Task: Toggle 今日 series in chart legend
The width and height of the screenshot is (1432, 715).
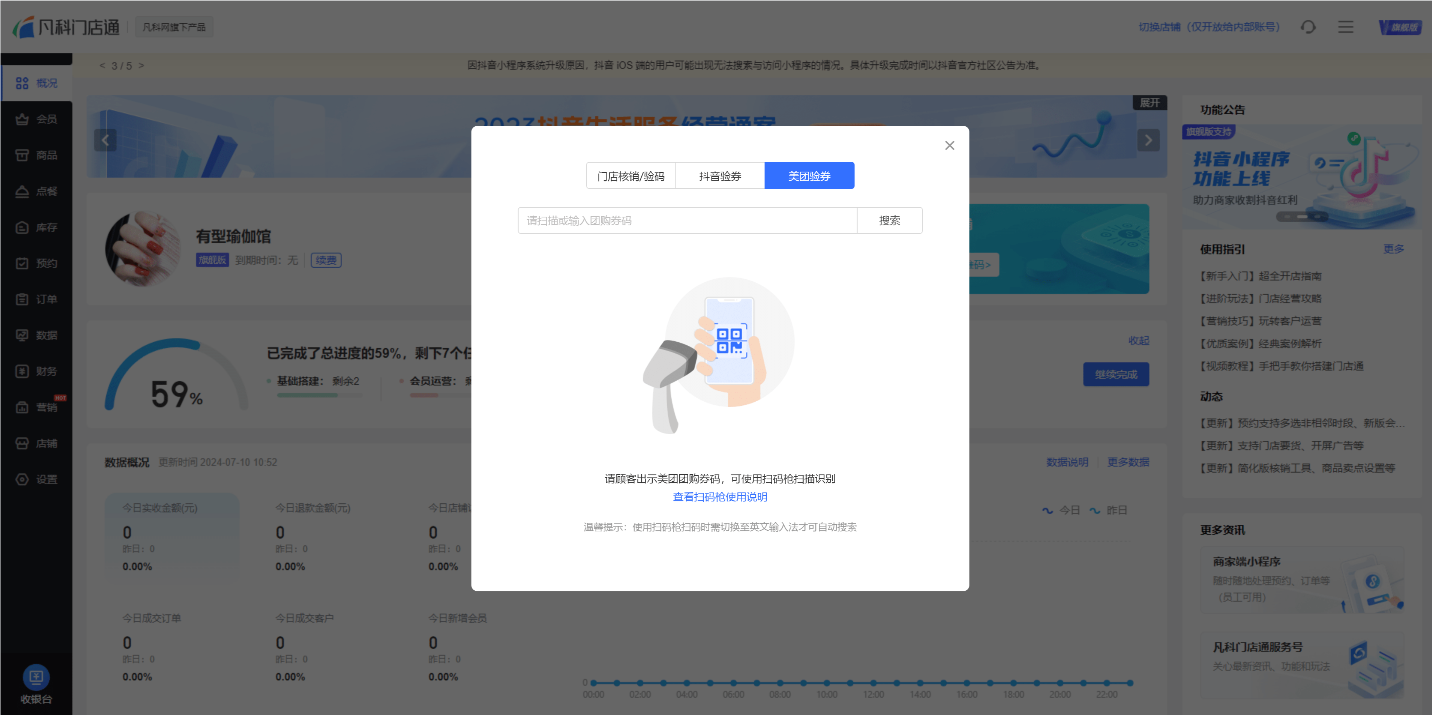Action: pos(1062,510)
